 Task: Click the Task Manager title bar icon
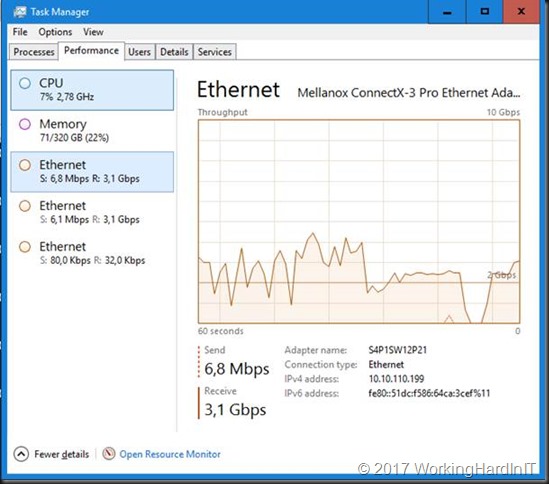[20, 12]
